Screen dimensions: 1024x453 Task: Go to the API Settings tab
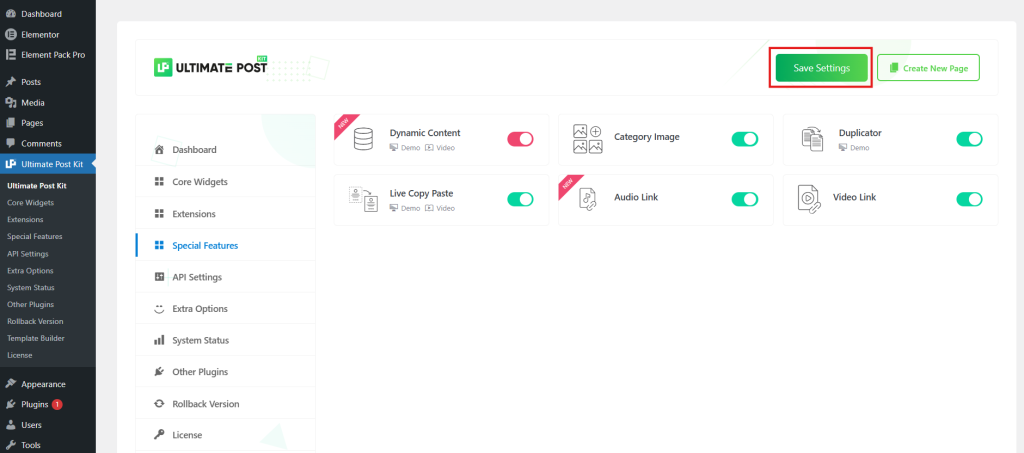tap(225, 277)
